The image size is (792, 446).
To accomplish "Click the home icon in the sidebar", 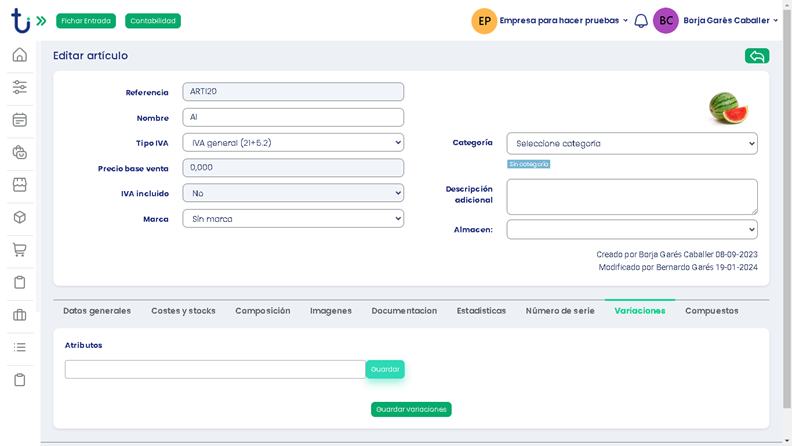I will [x=19, y=55].
